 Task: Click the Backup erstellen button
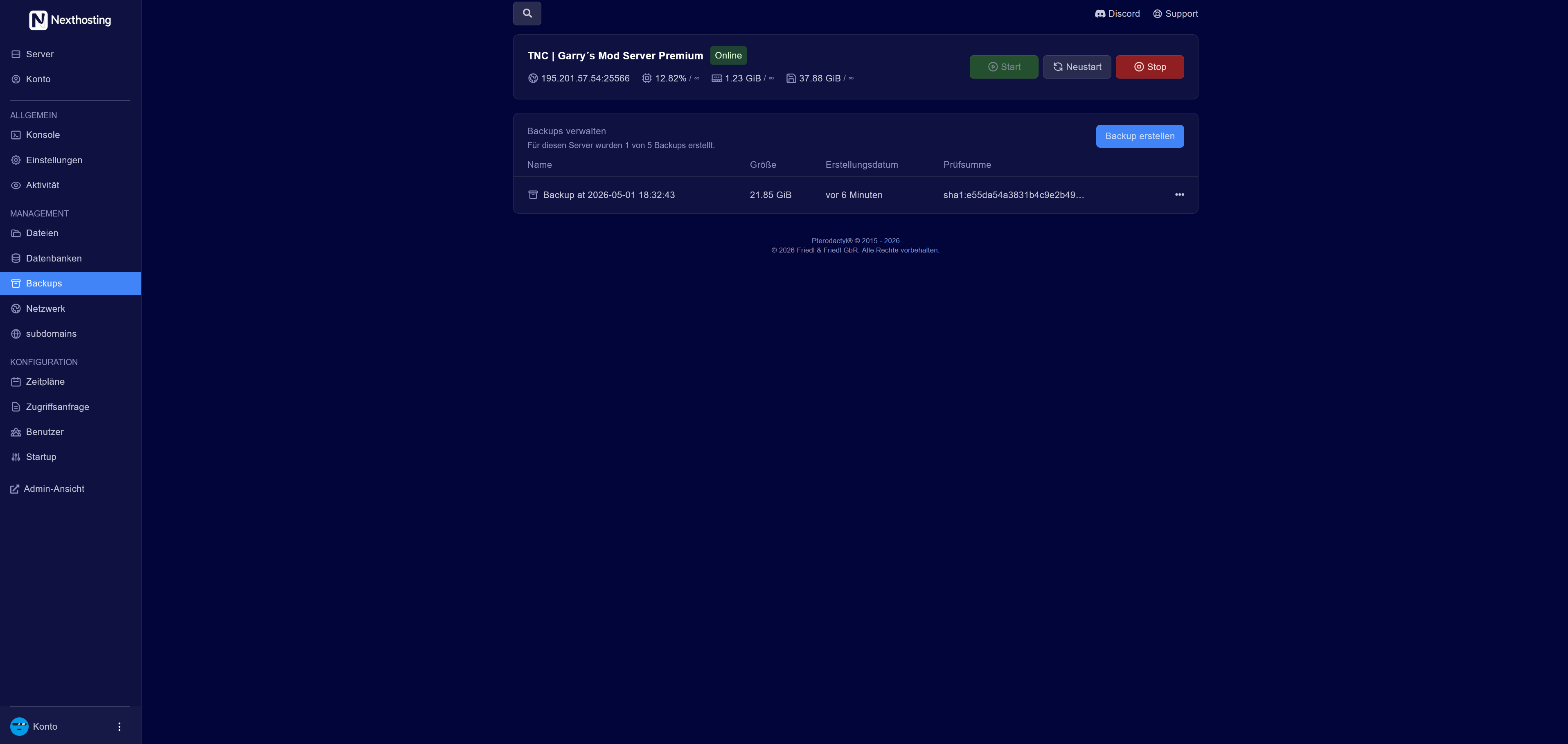tap(1140, 136)
